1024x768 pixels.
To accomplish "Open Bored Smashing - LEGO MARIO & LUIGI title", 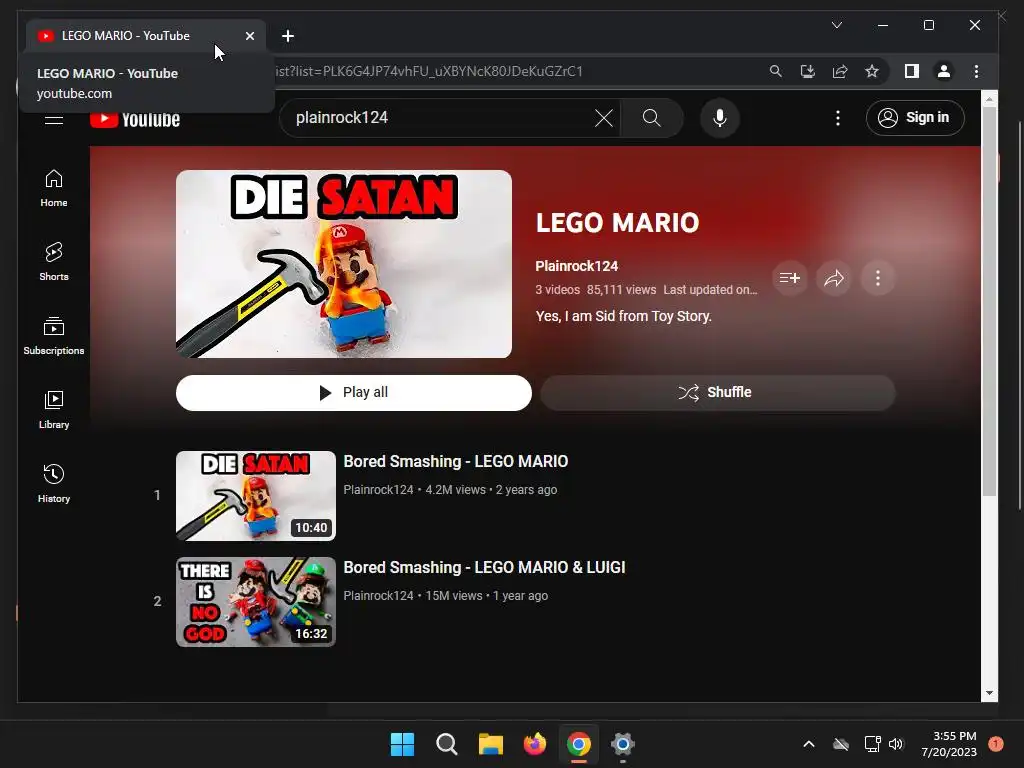I will point(485,568).
